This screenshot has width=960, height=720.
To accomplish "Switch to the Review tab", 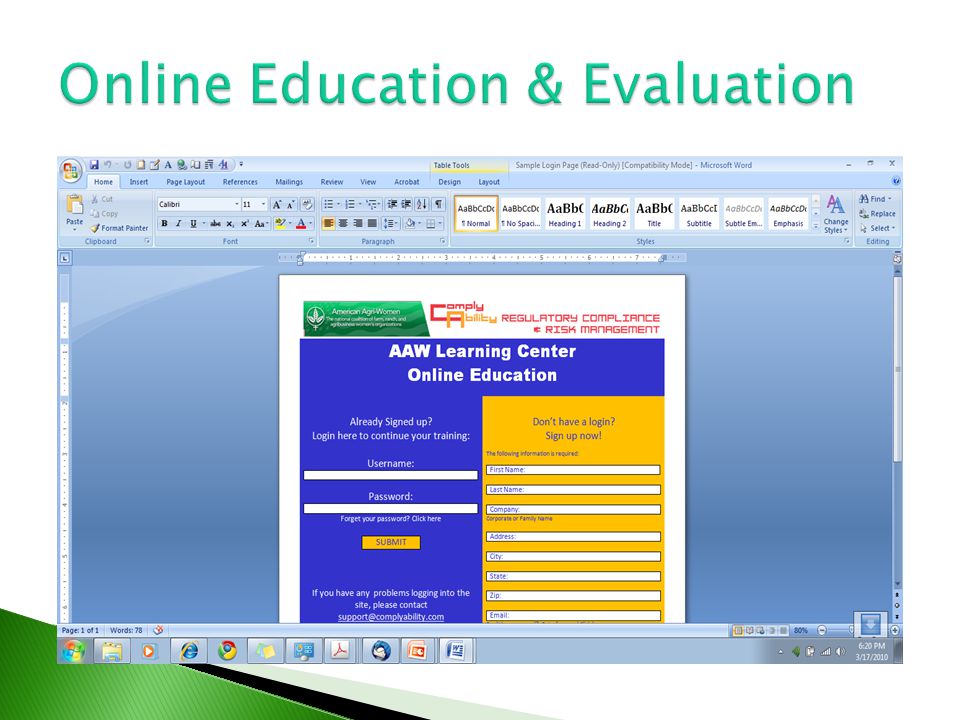I will (332, 182).
